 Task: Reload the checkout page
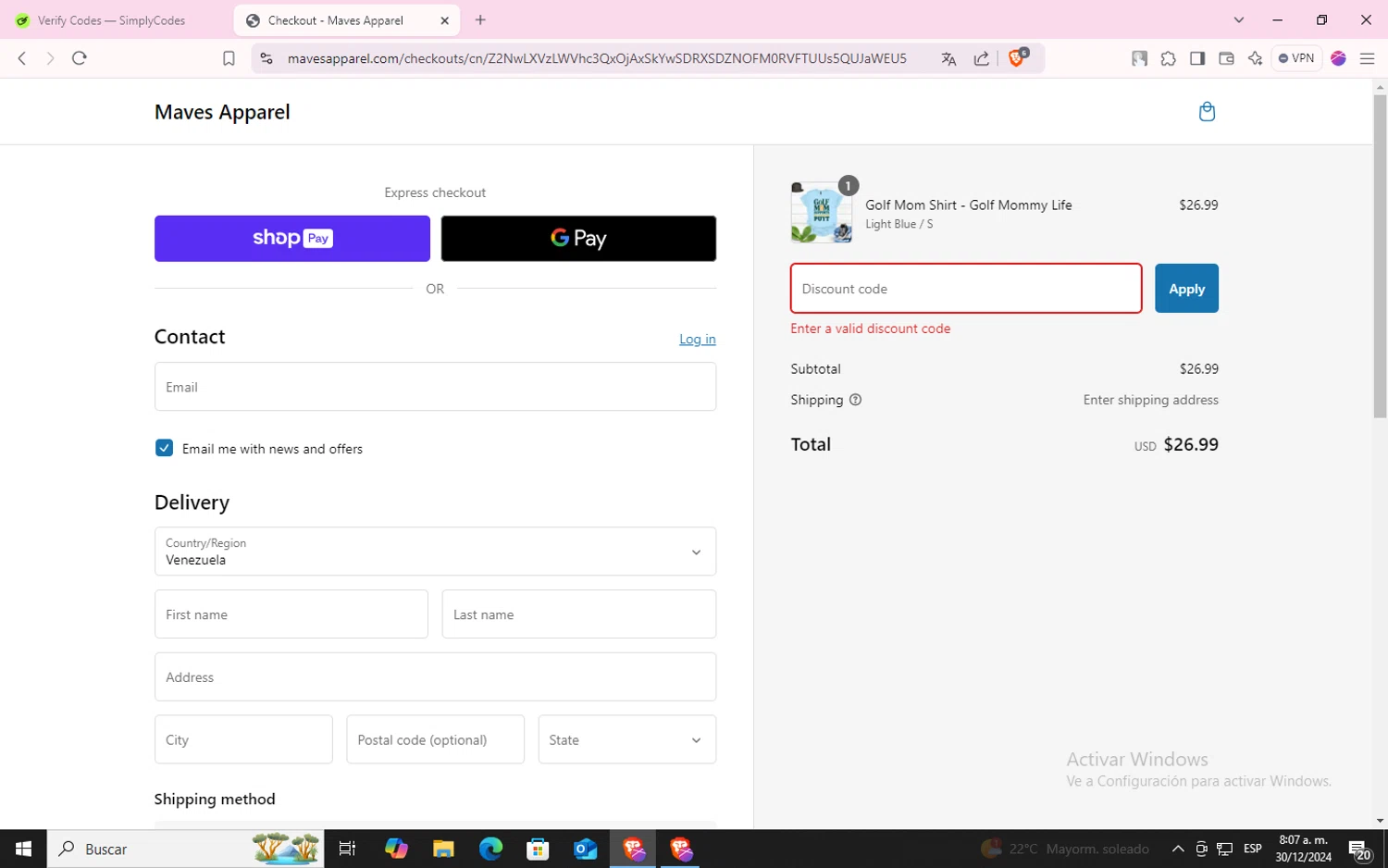click(x=80, y=58)
